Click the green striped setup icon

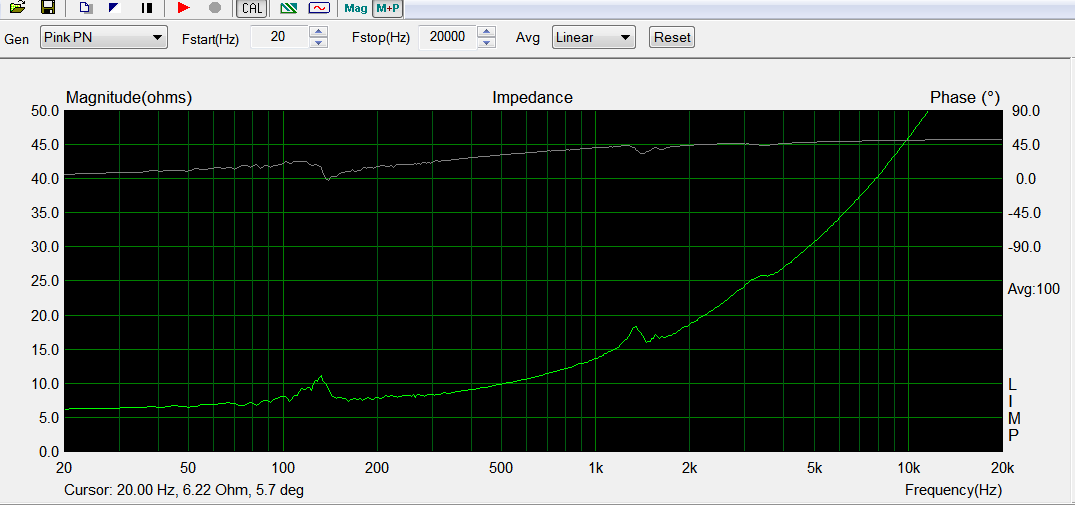click(x=289, y=8)
